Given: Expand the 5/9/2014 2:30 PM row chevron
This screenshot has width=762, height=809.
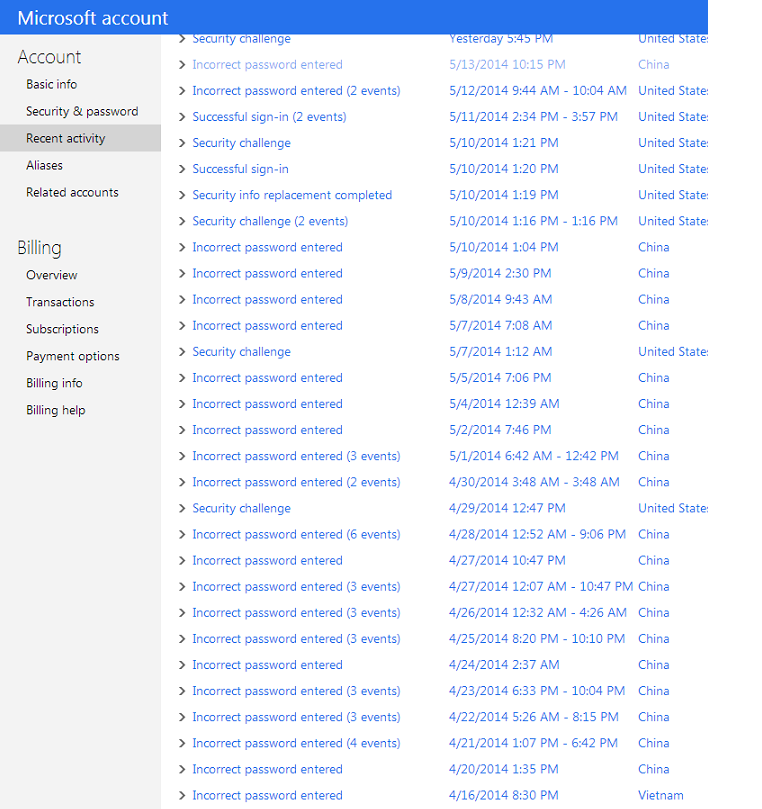Looking at the screenshot, I should (182, 273).
